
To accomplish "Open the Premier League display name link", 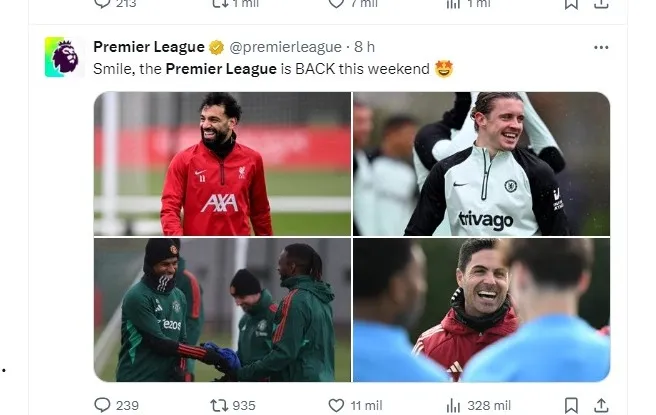I will click(148, 47).
